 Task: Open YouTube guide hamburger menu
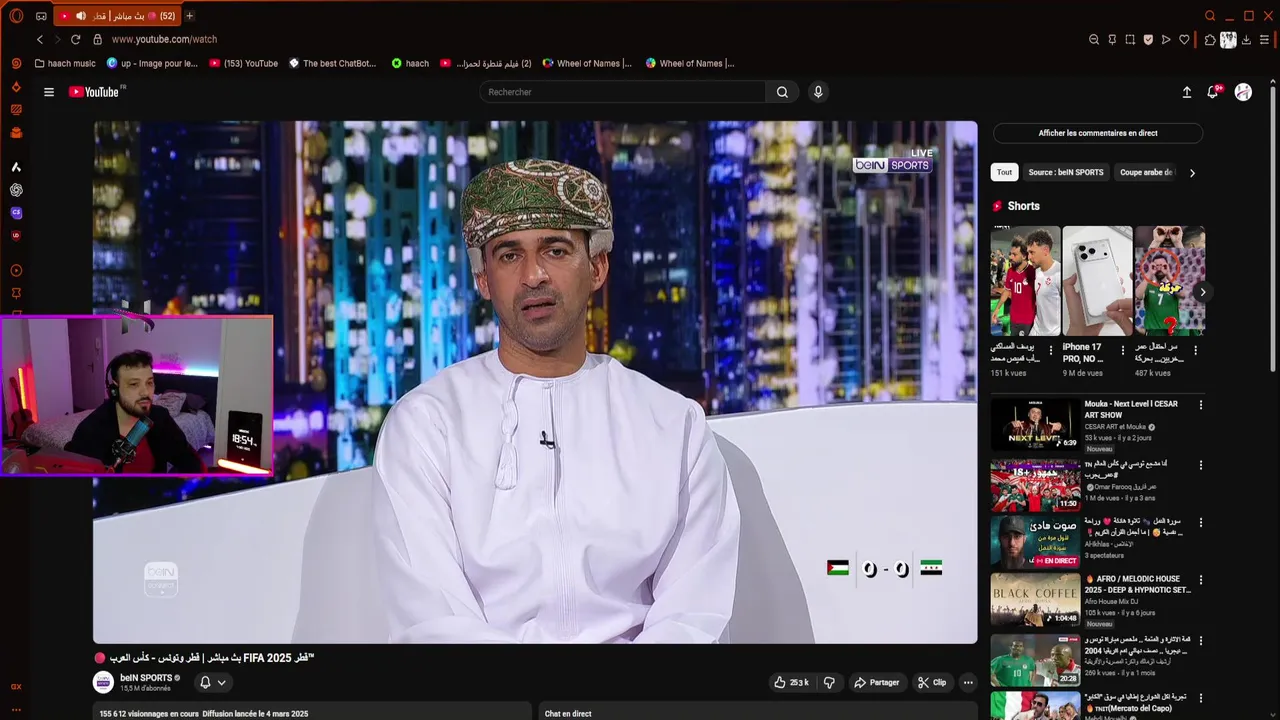(48, 92)
